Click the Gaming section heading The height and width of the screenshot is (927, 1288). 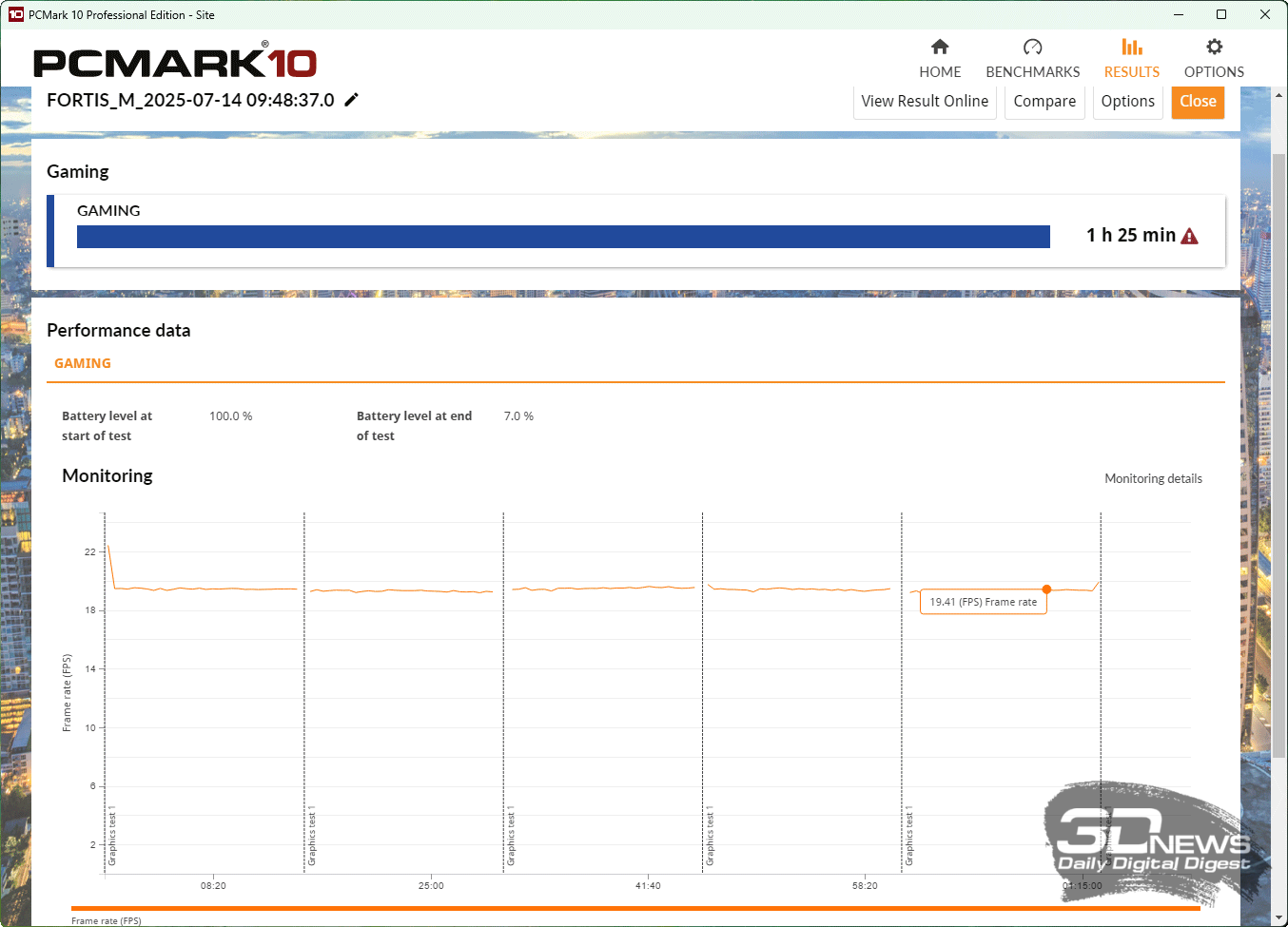click(x=78, y=171)
